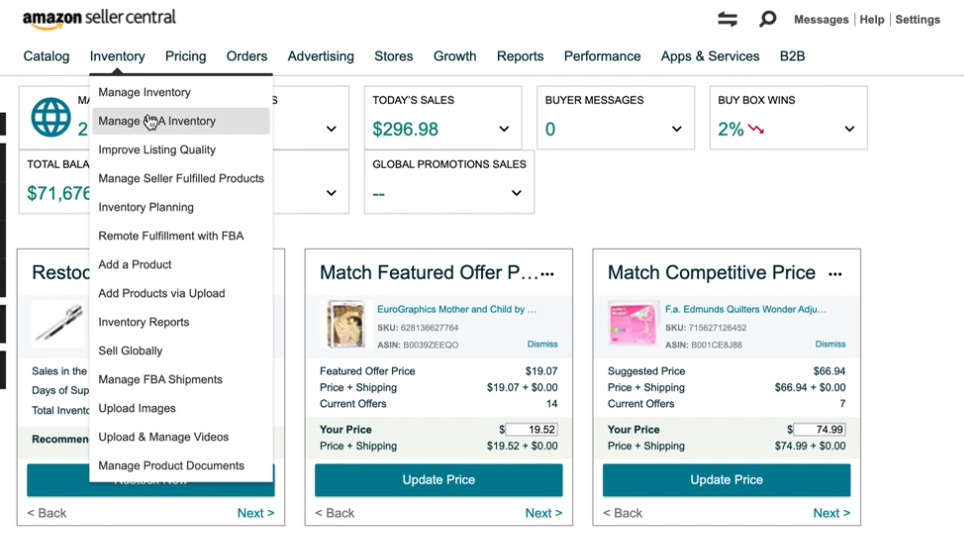964x544 pixels.
Task: Open the Reports menu
Action: [x=520, y=57]
